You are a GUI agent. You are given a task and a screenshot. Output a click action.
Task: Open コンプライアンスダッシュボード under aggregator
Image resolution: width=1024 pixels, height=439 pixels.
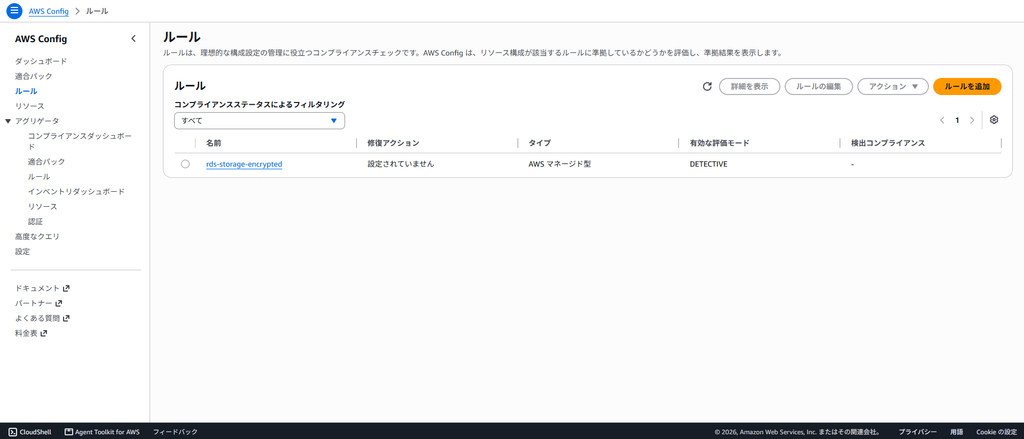coord(80,141)
